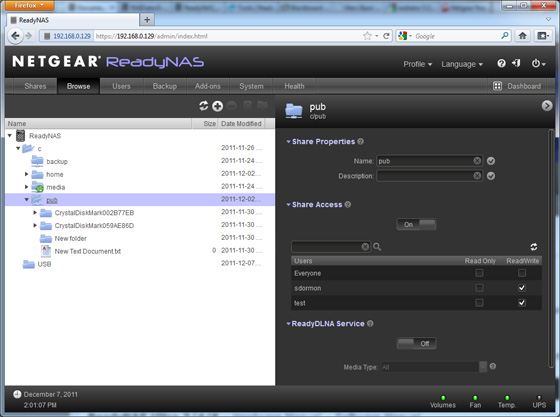Viewport: 560px width, 417px height.
Task: Toggle the Share Access On switch
Action: [416, 225]
